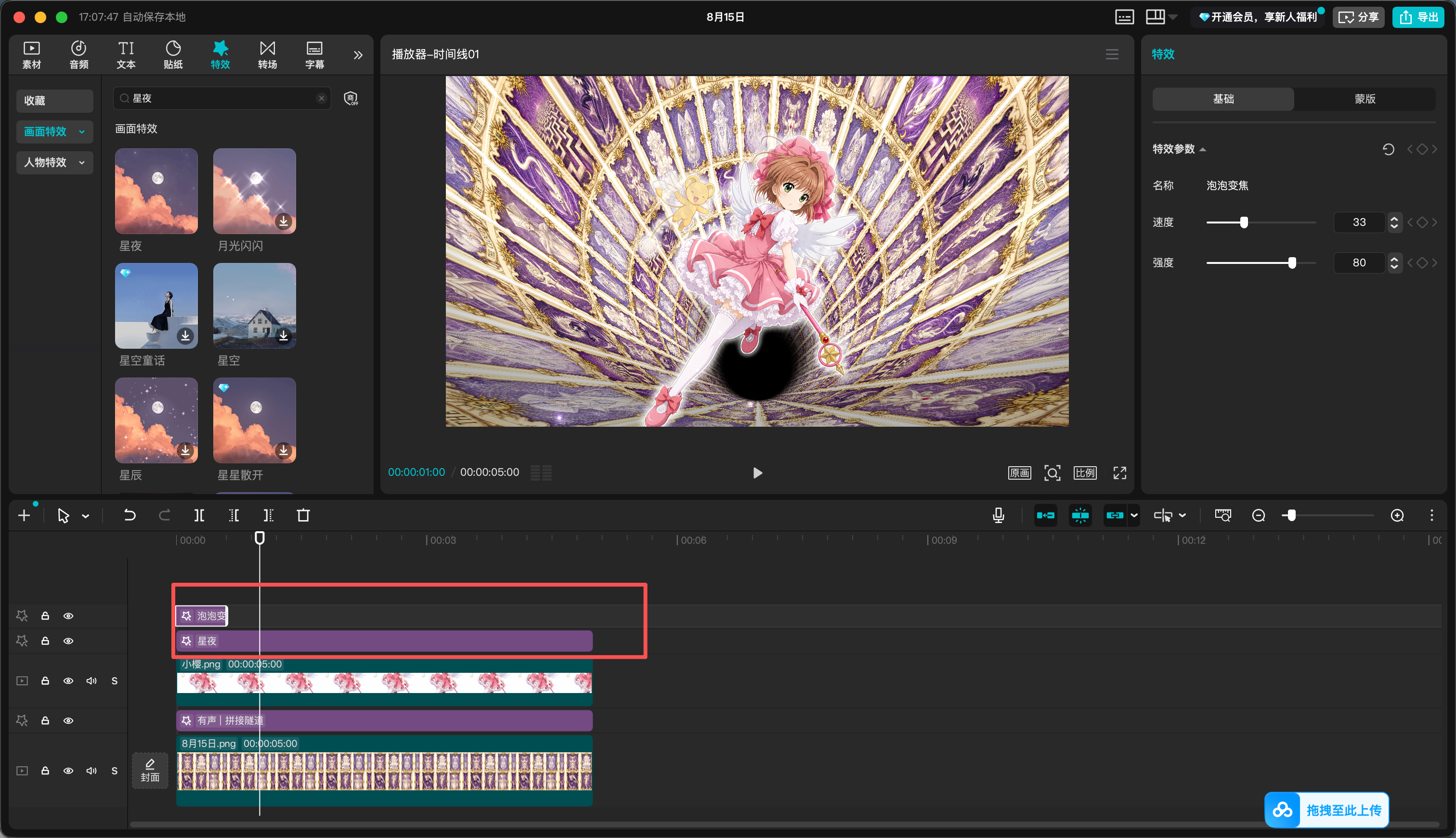The height and width of the screenshot is (838, 1456).
Task: Click the 速度 value field showing 33
Action: click(x=1359, y=222)
